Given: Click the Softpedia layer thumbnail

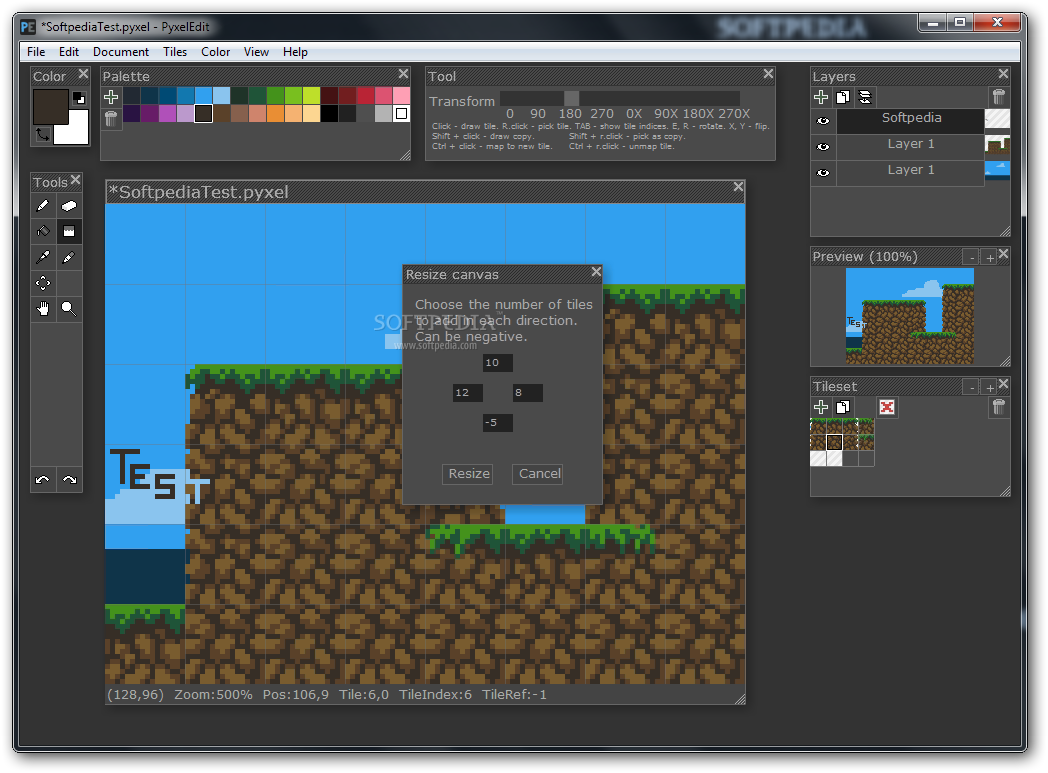Looking at the screenshot, I should (997, 118).
